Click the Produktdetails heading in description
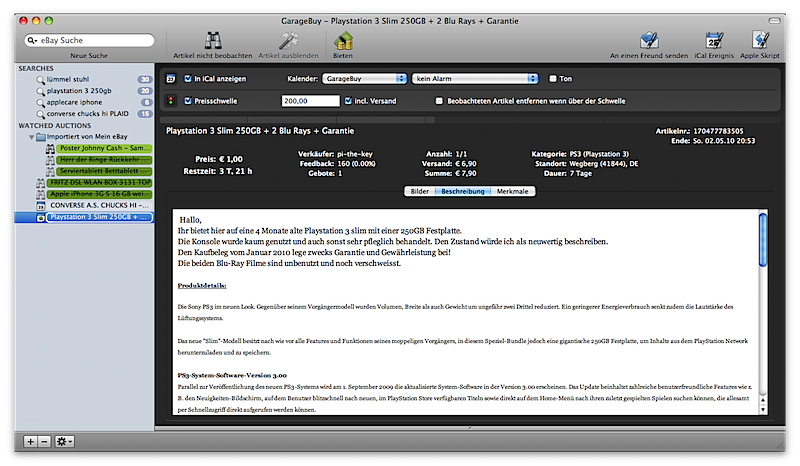Image resolution: width=800 pixels, height=466 pixels. point(202,286)
